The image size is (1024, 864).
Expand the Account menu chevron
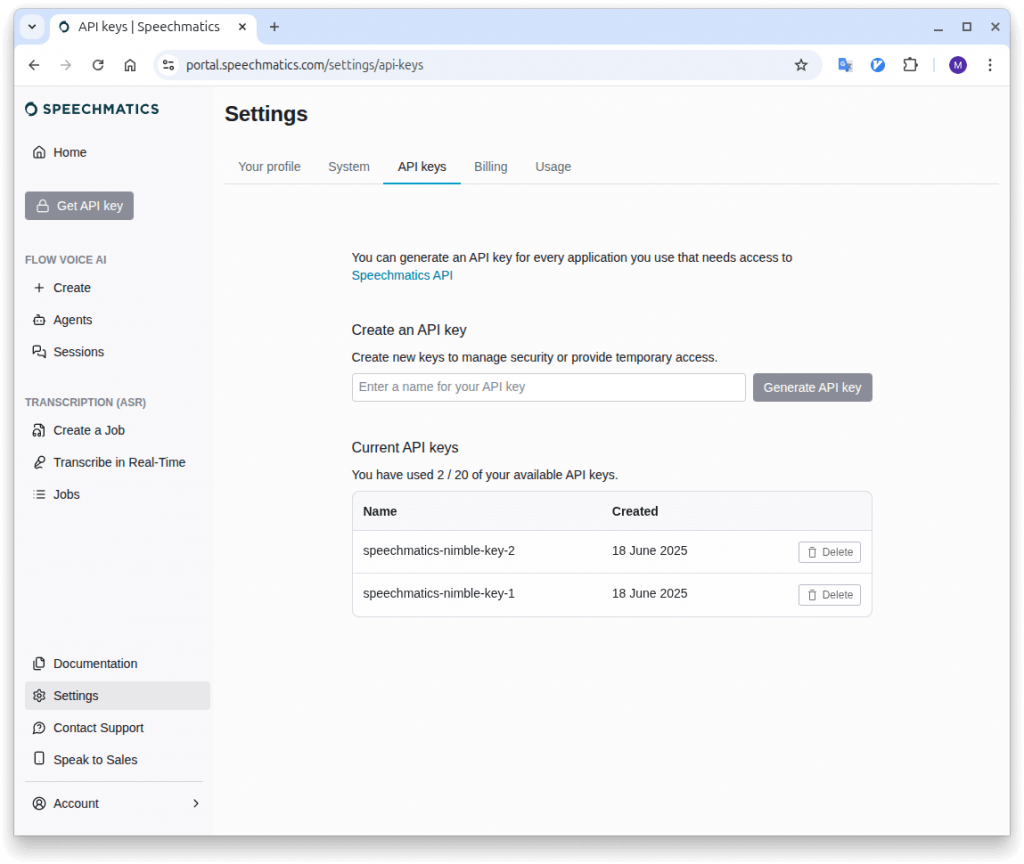(x=195, y=803)
